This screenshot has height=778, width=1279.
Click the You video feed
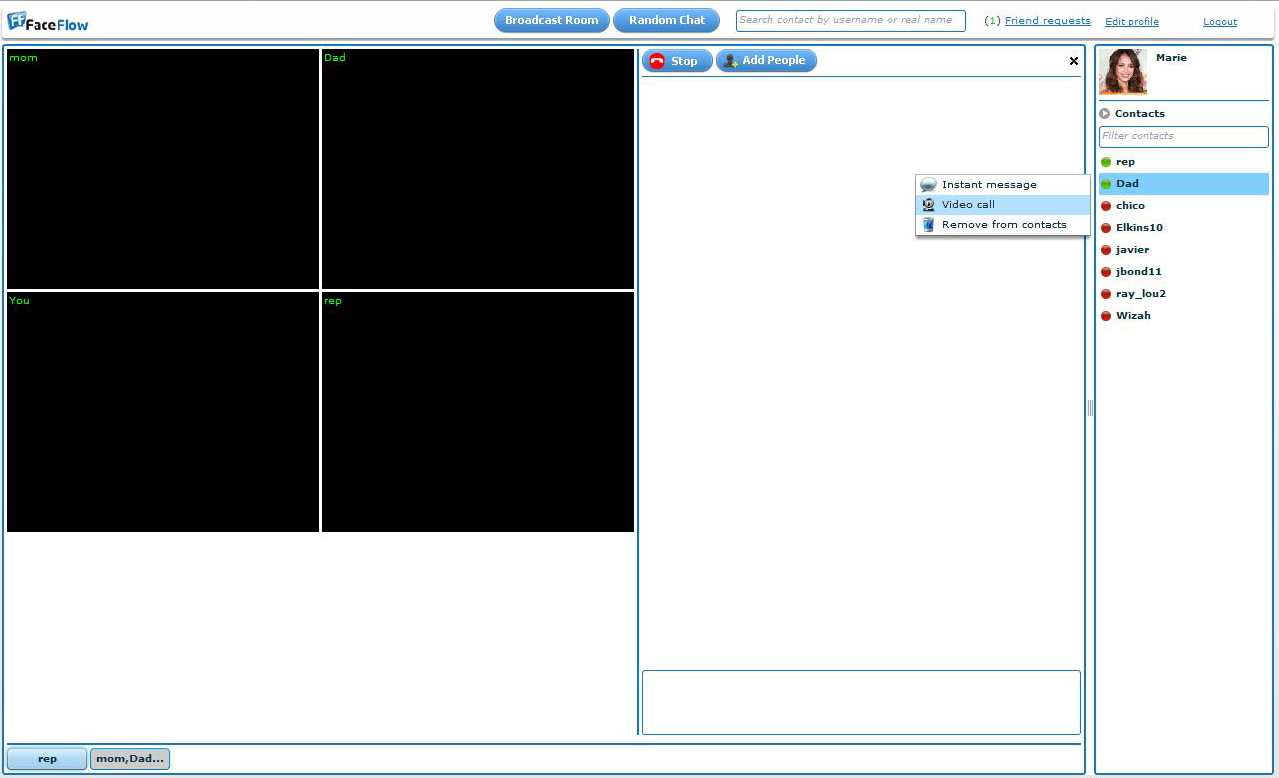163,412
